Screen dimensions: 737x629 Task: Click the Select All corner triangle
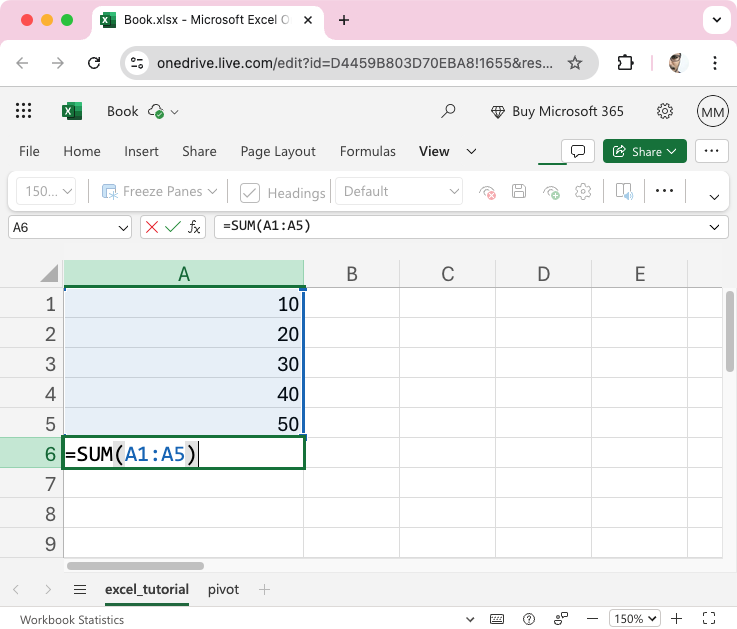(49, 274)
